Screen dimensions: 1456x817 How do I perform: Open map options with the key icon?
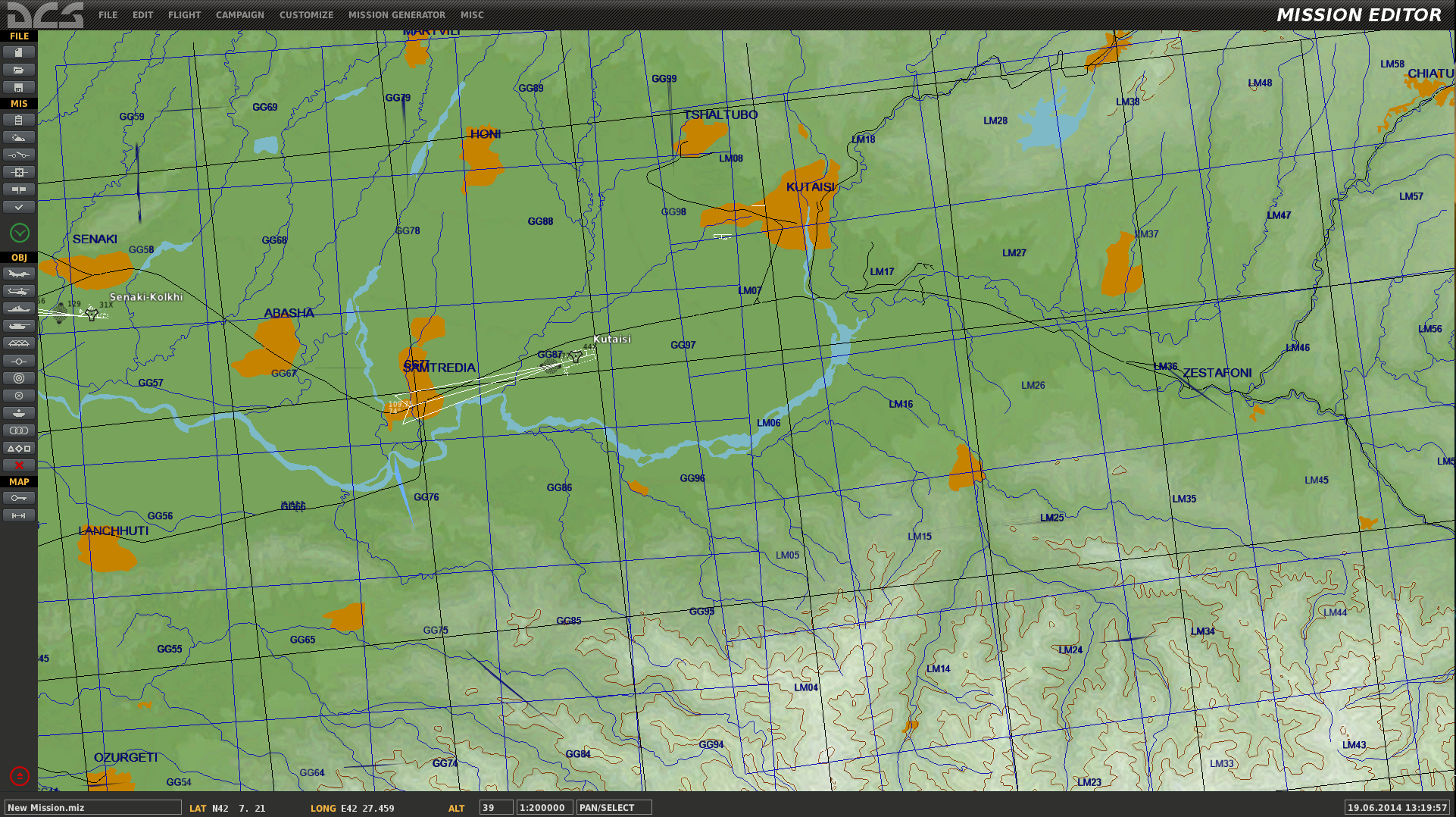19,498
